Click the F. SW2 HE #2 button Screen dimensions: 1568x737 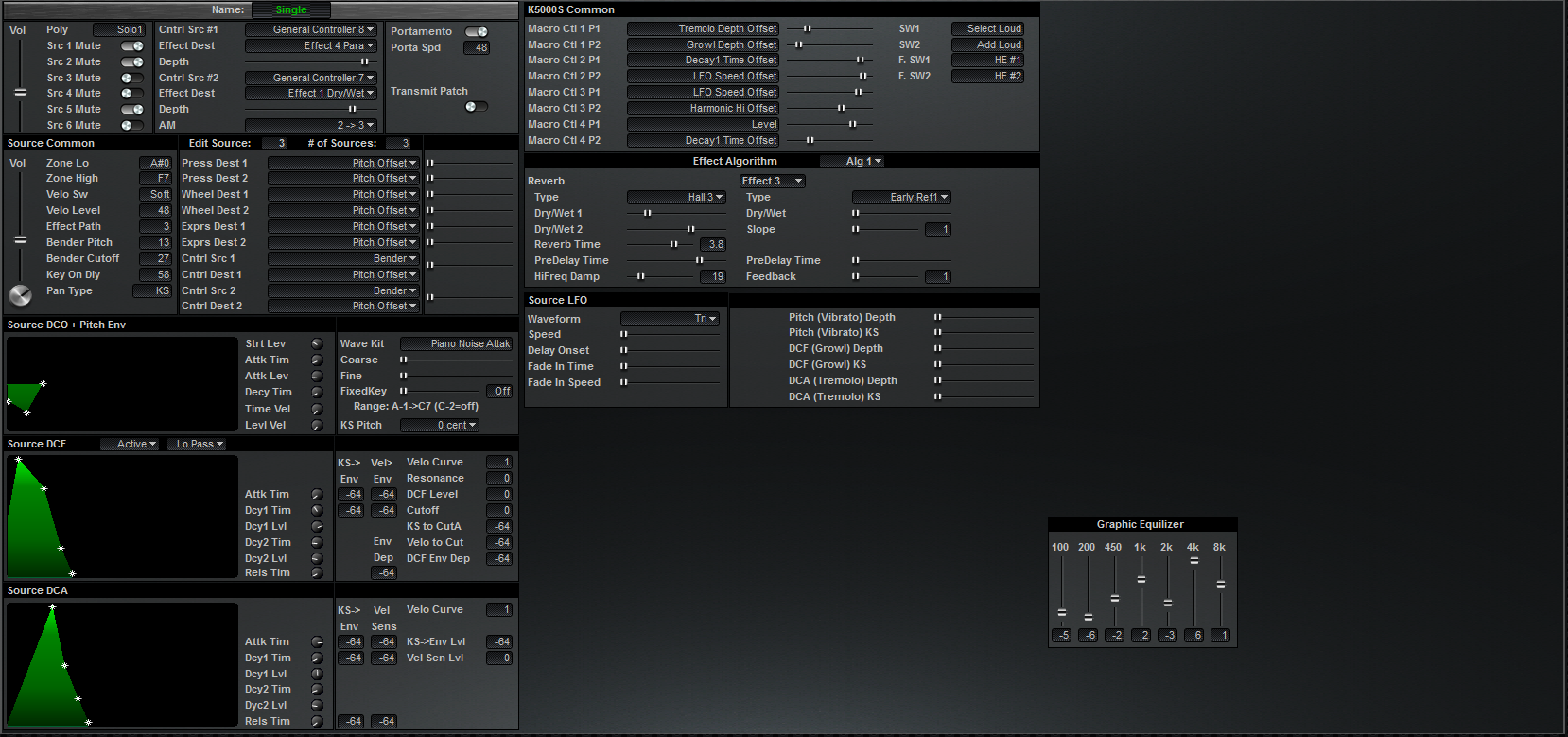(988, 77)
